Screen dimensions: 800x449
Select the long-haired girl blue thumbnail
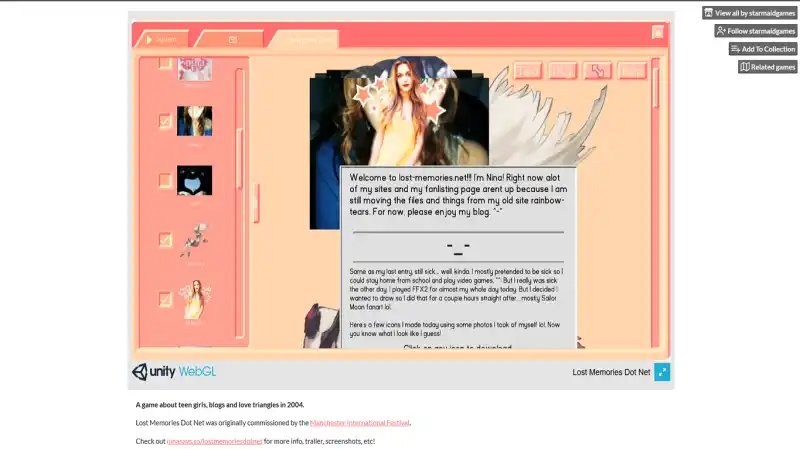194,121
